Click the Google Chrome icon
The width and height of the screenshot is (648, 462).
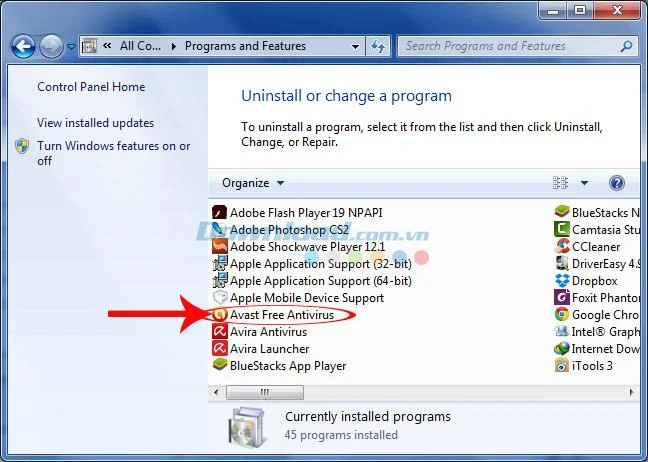point(562,314)
